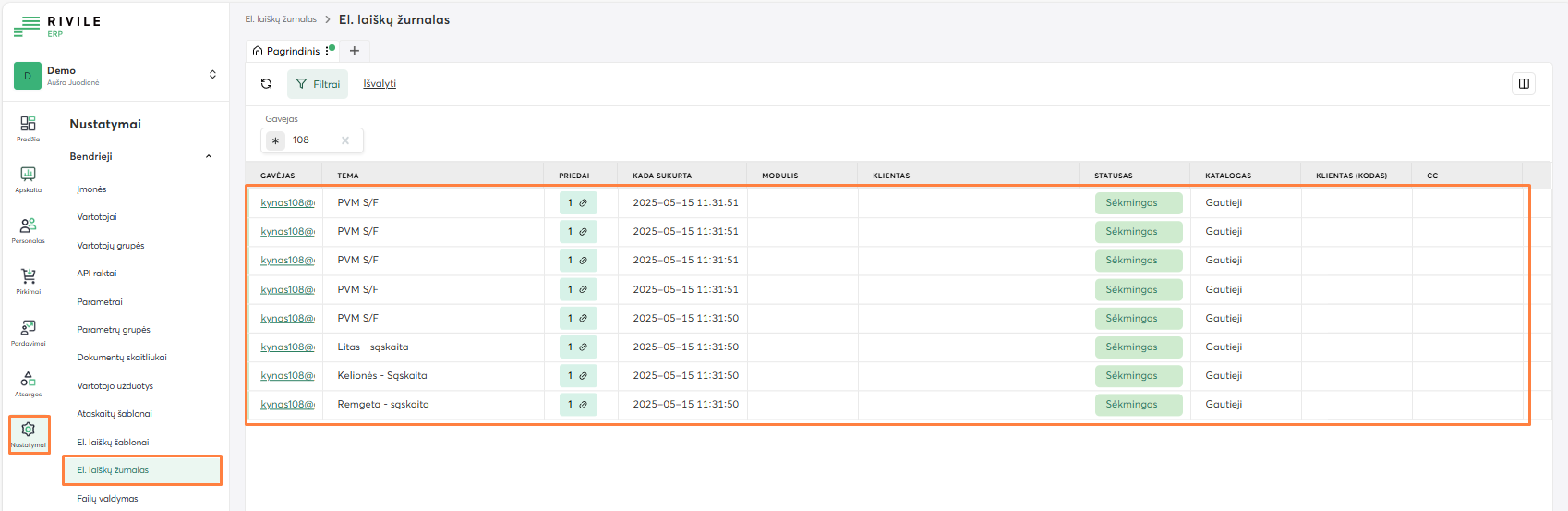Click the refresh icon in toolbar
The height and width of the screenshot is (511, 1568).
tap(267, 84)
